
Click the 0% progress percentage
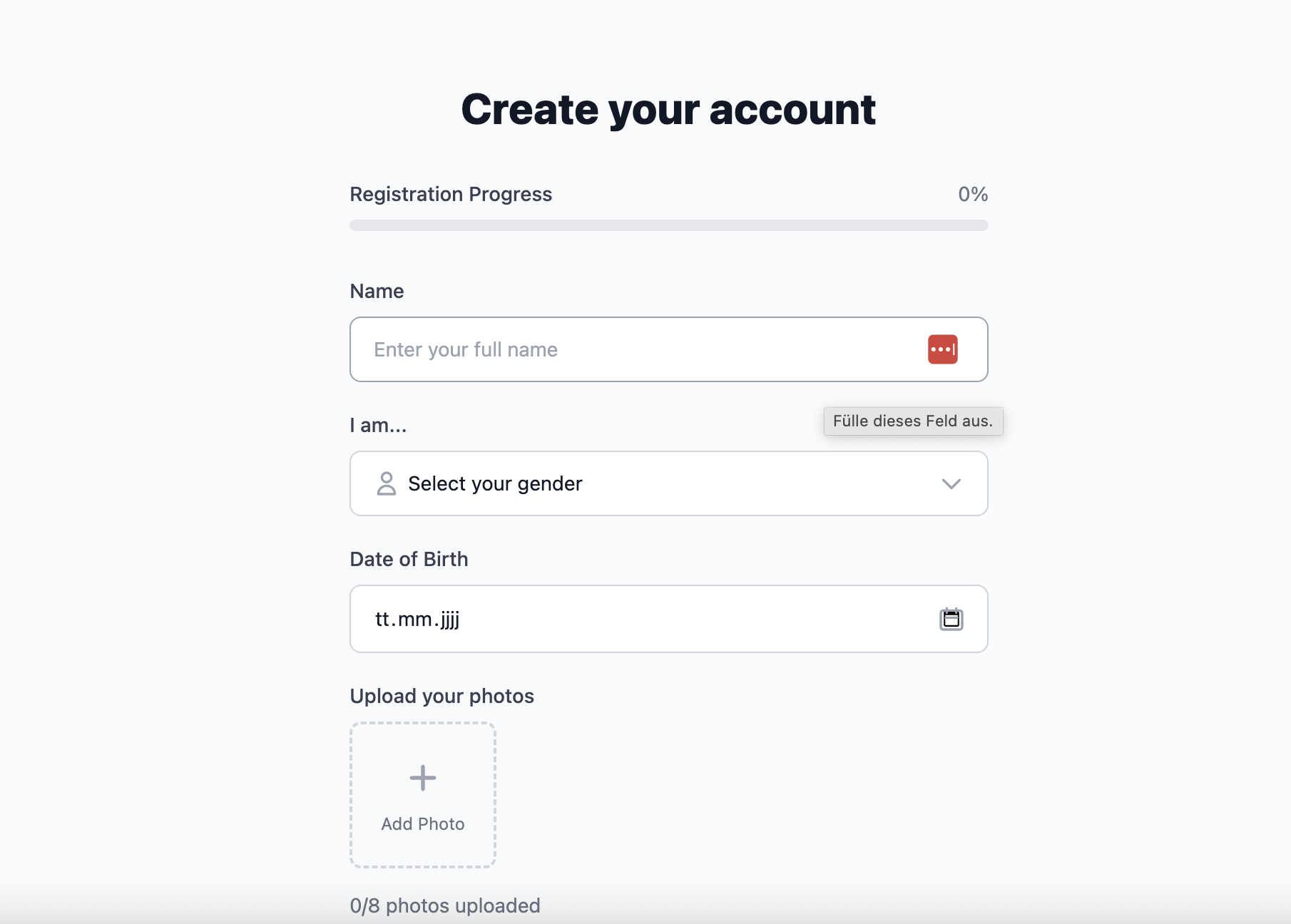tap(973, 194)
